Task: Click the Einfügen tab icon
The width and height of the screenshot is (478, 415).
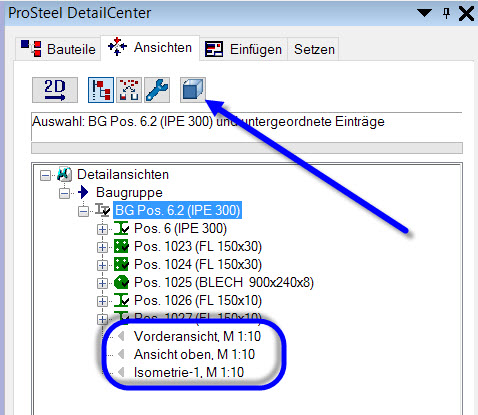Action: (x=214, y=49)
